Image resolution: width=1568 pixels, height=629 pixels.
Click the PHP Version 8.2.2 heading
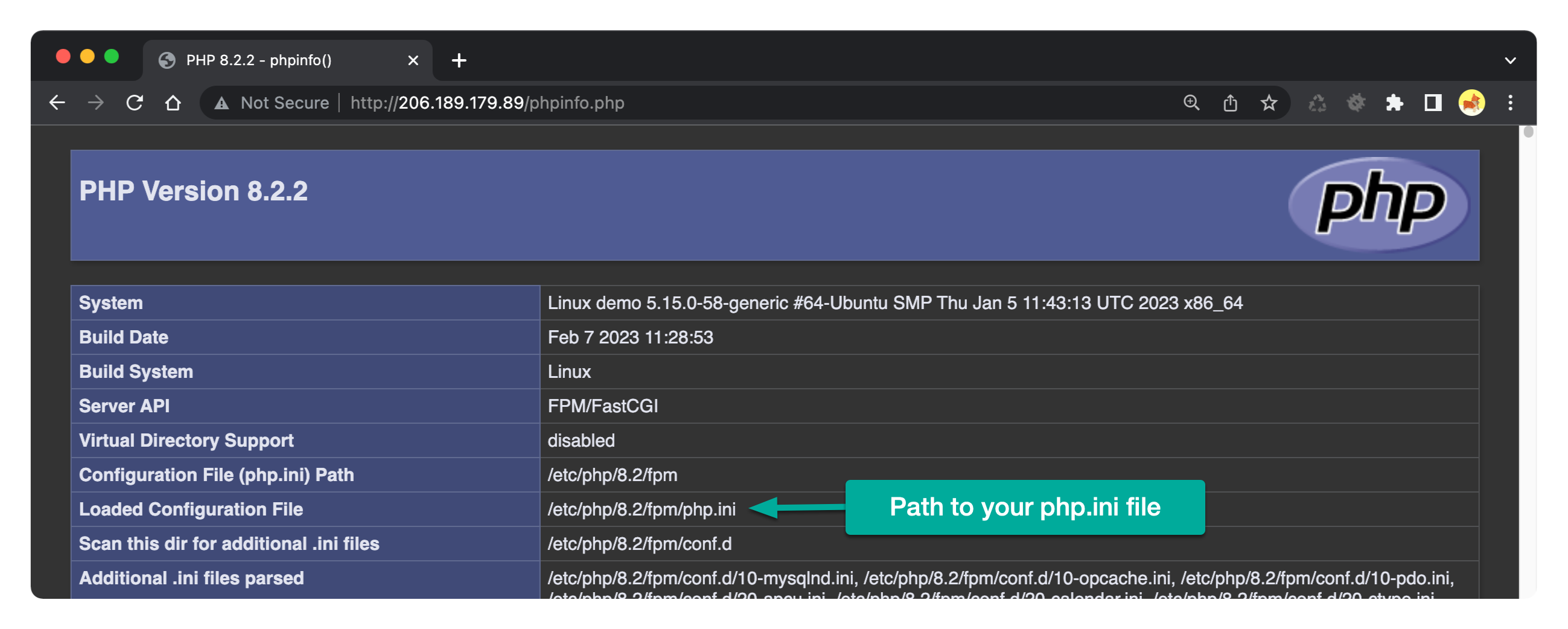194,191
